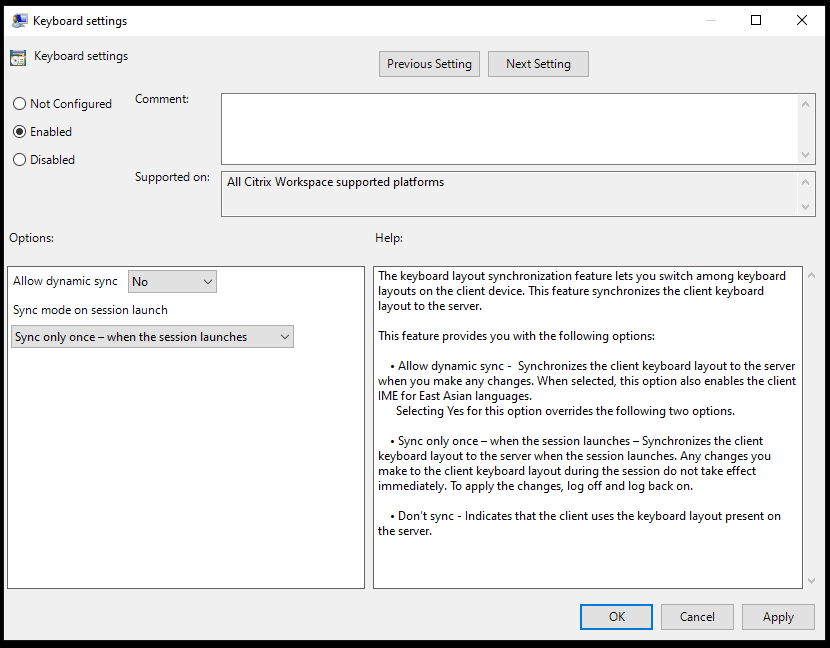
Task: Click the Comment box scroll down arrow
Action: [806, 155]
